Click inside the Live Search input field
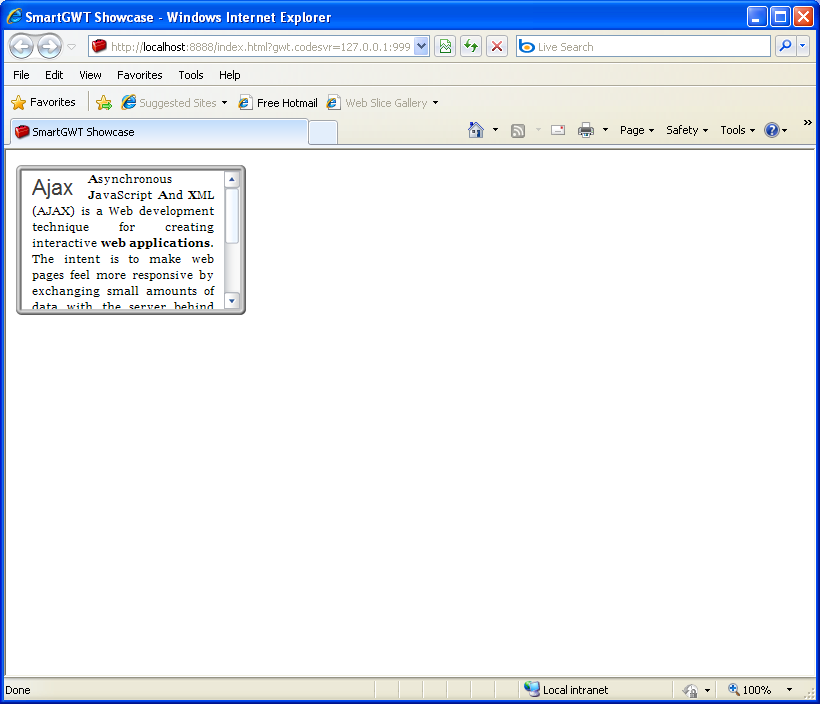The image size is (820, 704). point(650,47)
